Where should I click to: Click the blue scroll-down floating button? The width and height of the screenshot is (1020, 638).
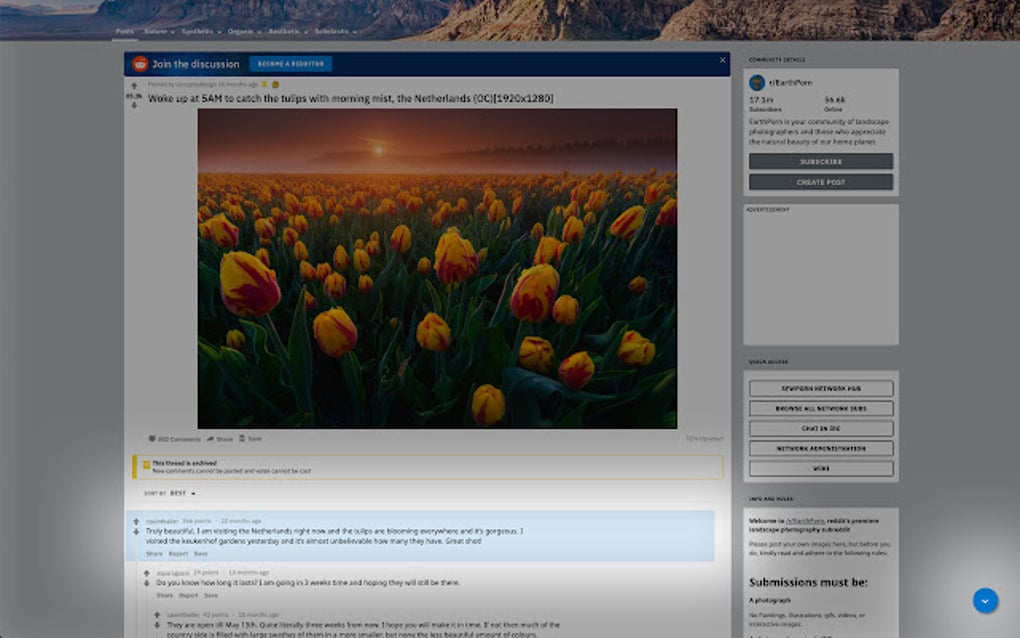[985, 600]
